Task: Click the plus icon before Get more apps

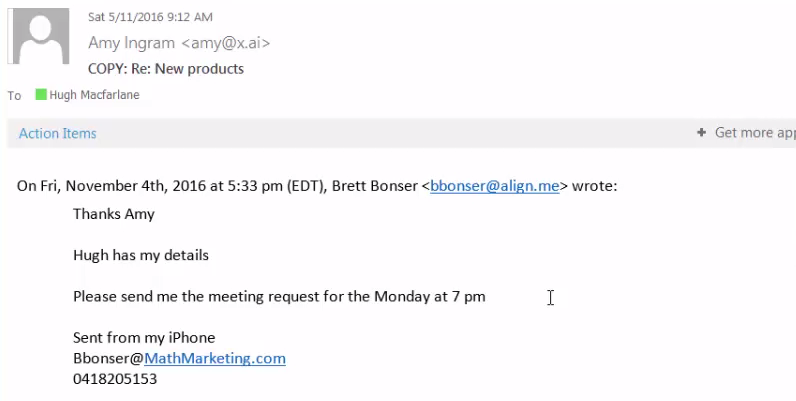Action: click(702, 133)
